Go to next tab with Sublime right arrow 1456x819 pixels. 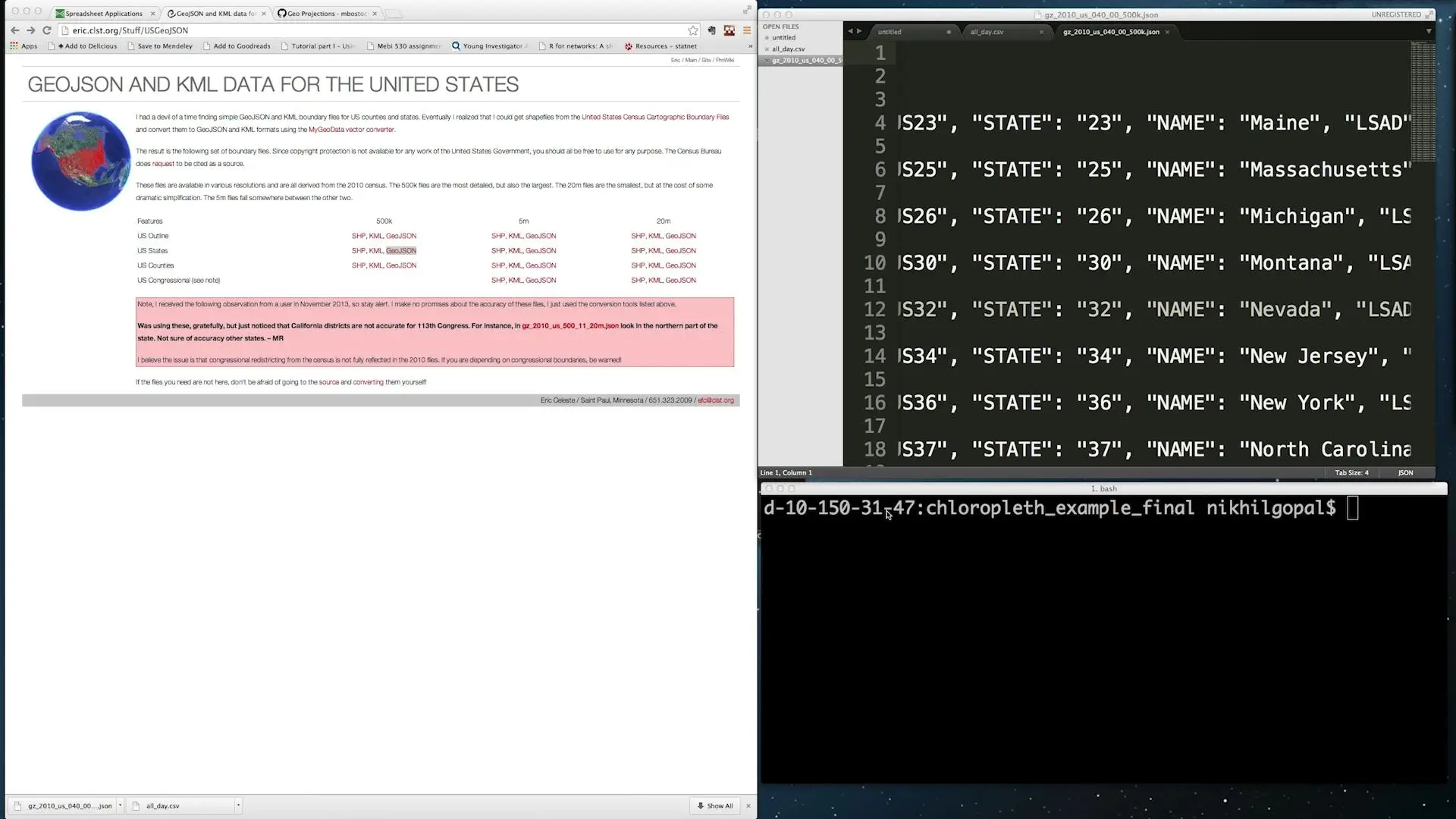click(859, 31)
